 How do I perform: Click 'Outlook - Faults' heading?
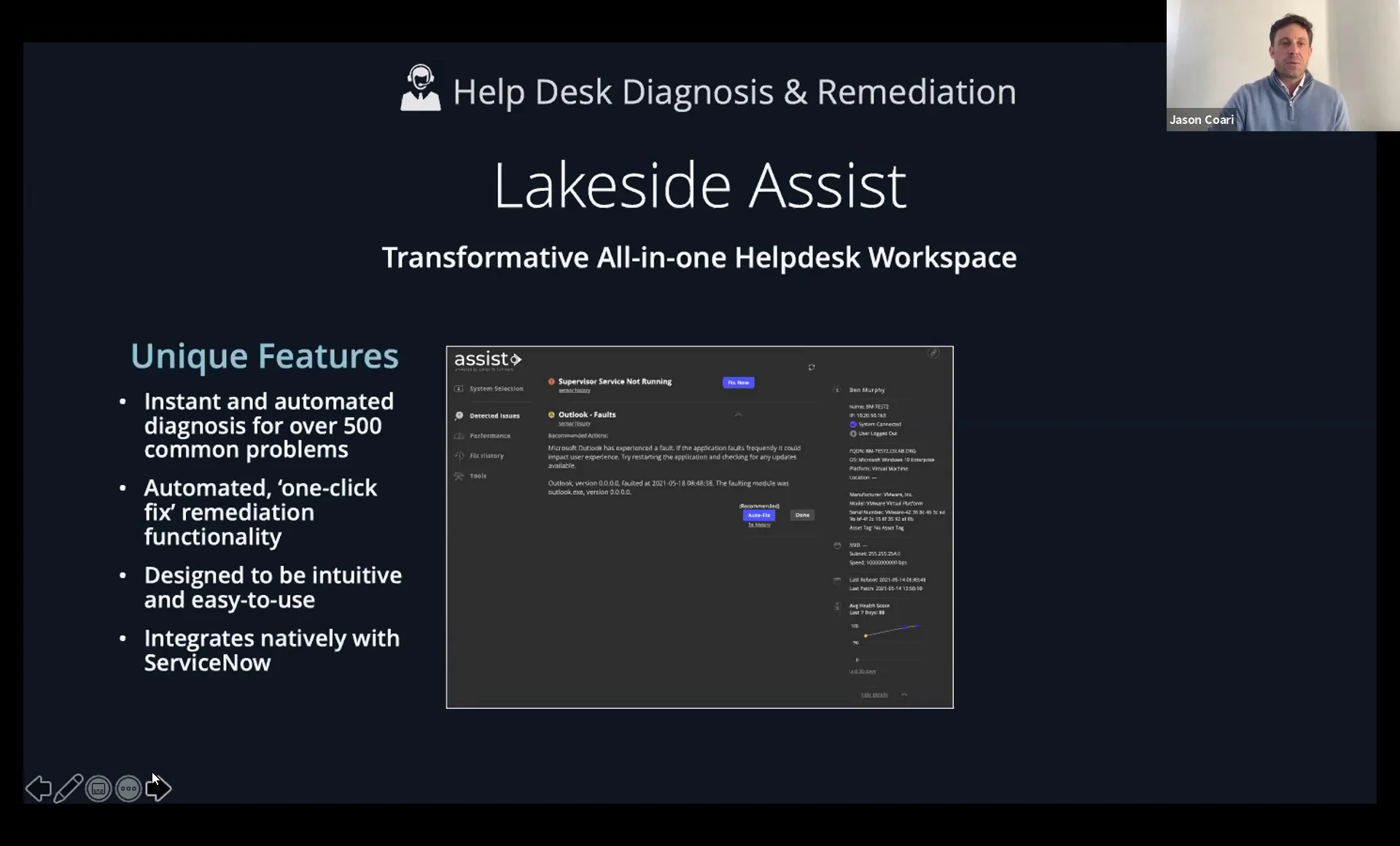(587, 415)
